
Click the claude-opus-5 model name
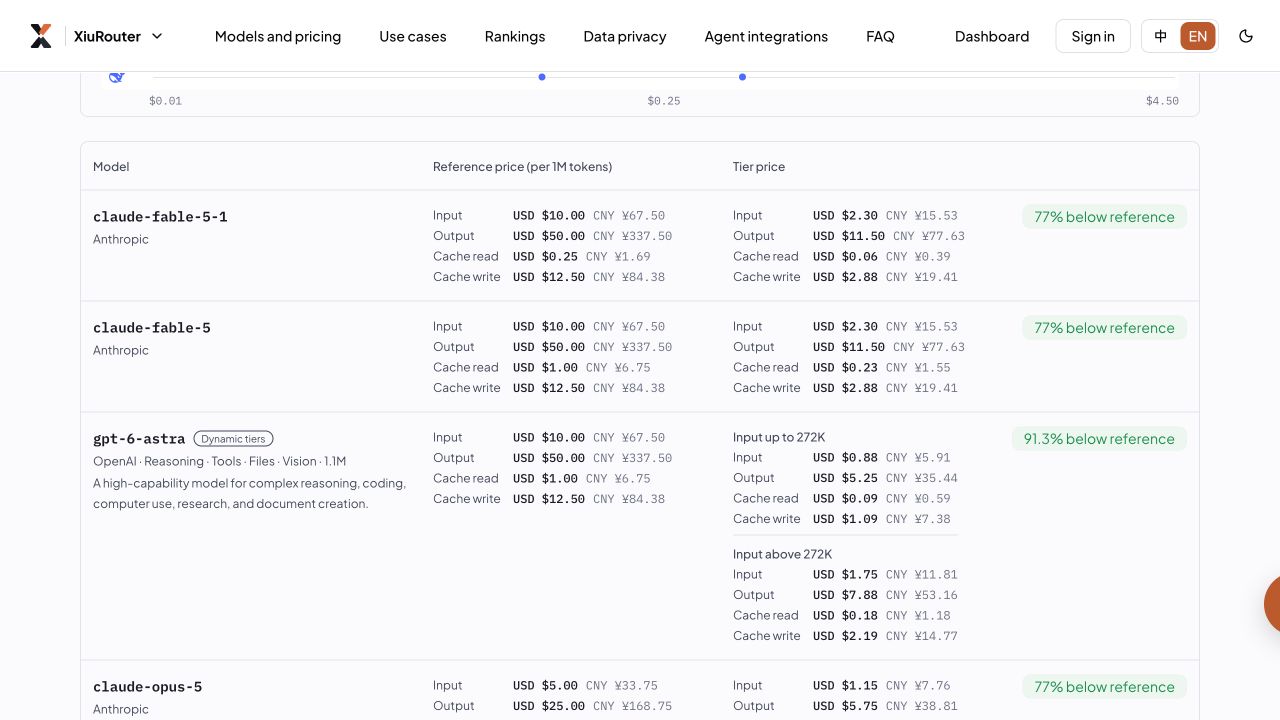(148, 687)
